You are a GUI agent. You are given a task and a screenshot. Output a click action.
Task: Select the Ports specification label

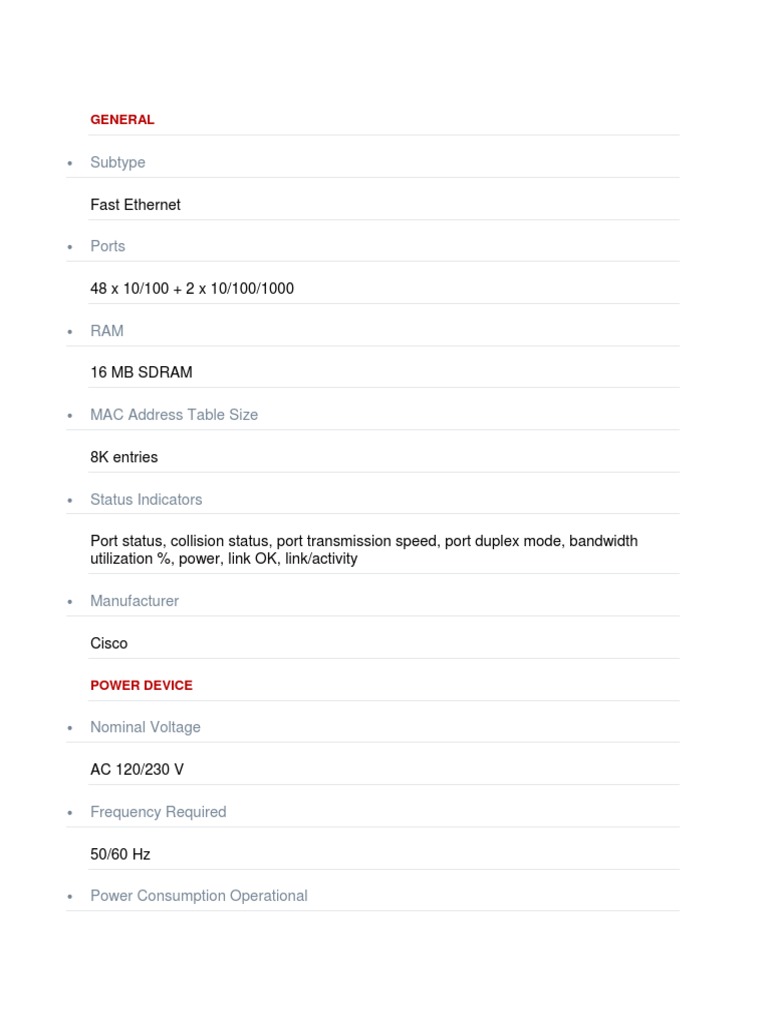(x=108, y=246)
